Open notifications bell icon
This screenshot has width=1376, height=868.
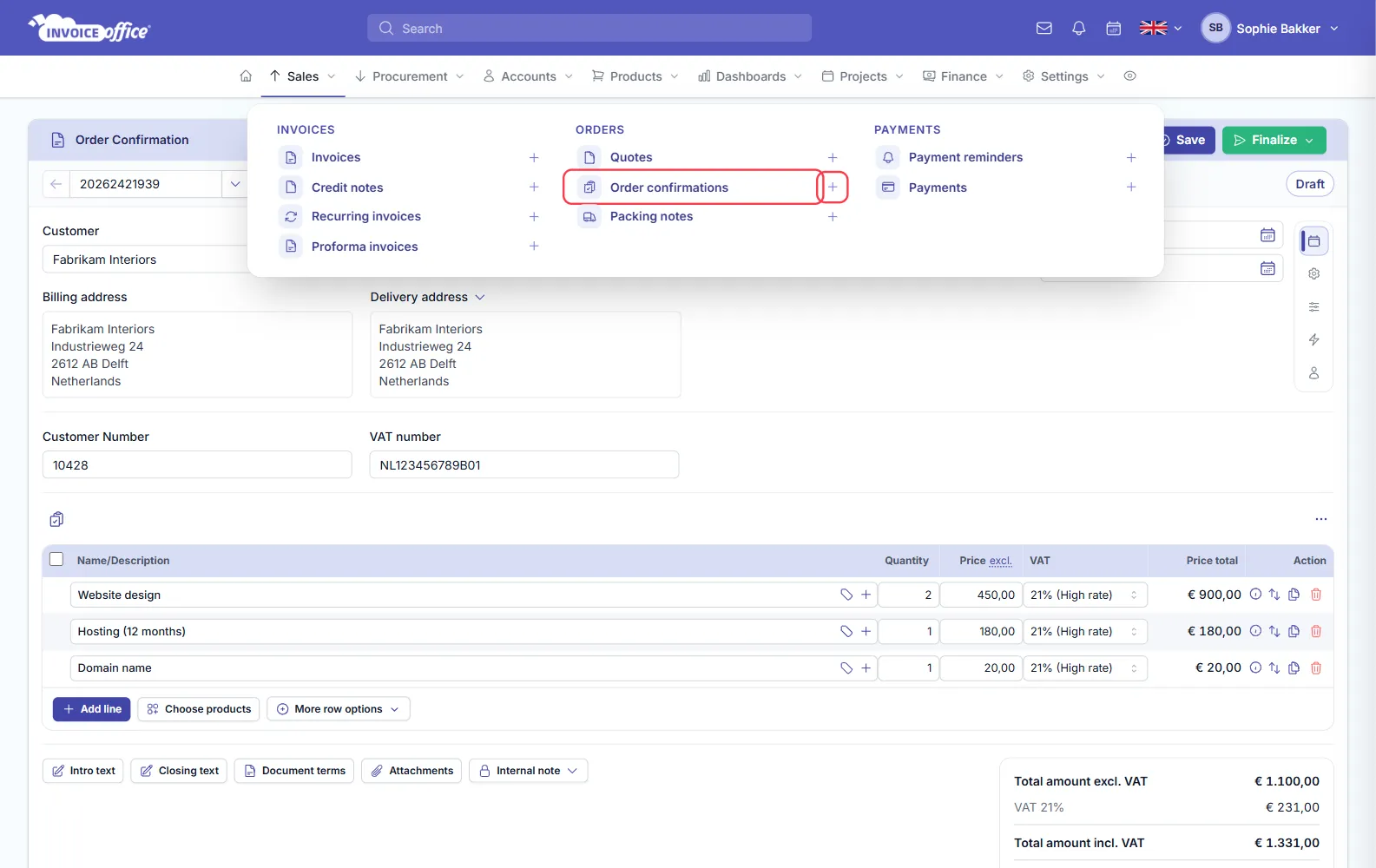pos(1079,29)
